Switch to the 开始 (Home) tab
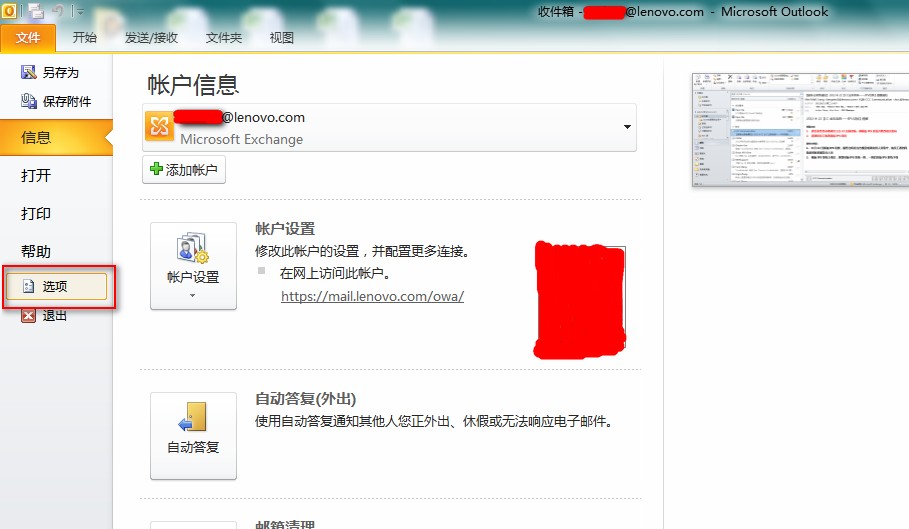 click(x=85, y=38)
